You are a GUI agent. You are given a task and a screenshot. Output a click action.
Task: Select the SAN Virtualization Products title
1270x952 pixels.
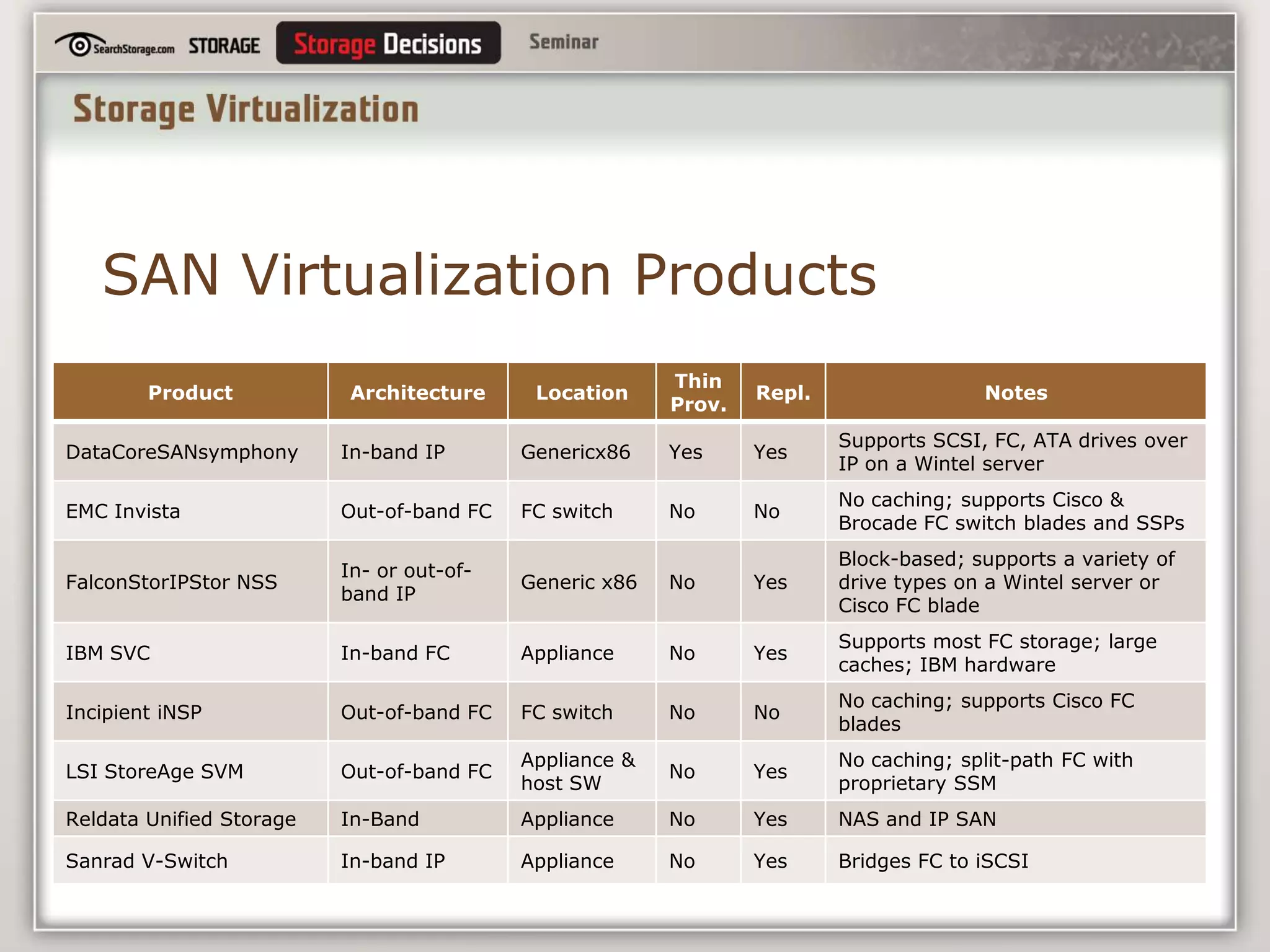(489, 274)
